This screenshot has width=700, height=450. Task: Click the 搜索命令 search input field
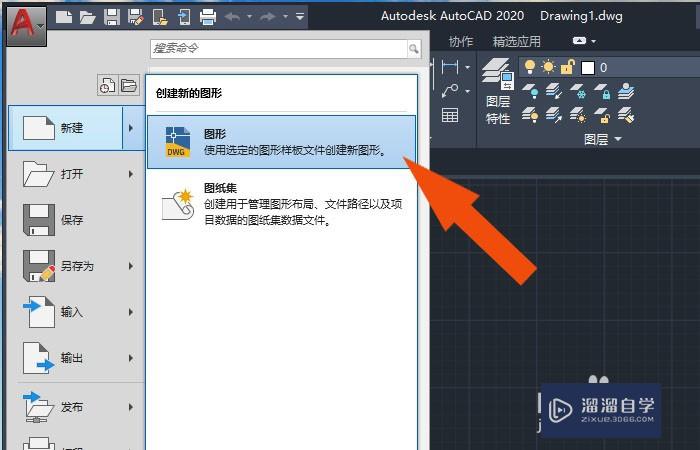click(279, 48)
